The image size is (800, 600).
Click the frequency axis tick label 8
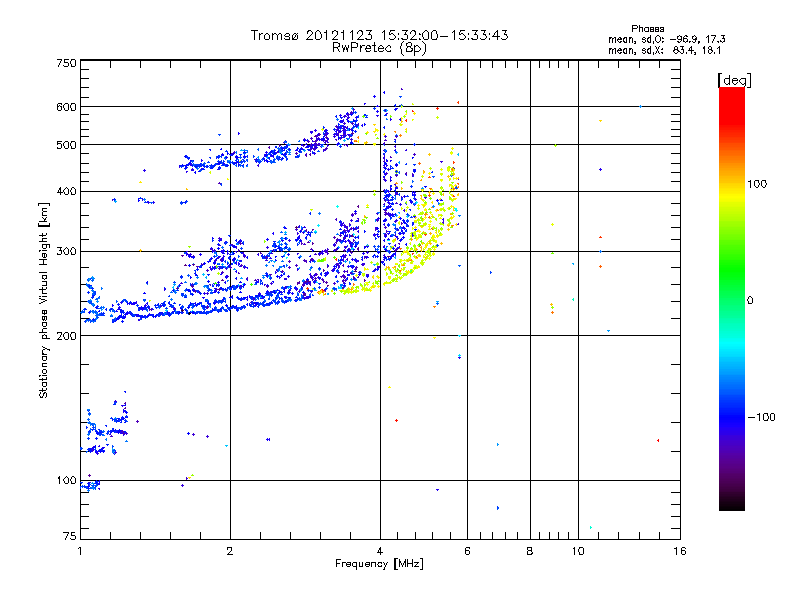pos(530,551)
